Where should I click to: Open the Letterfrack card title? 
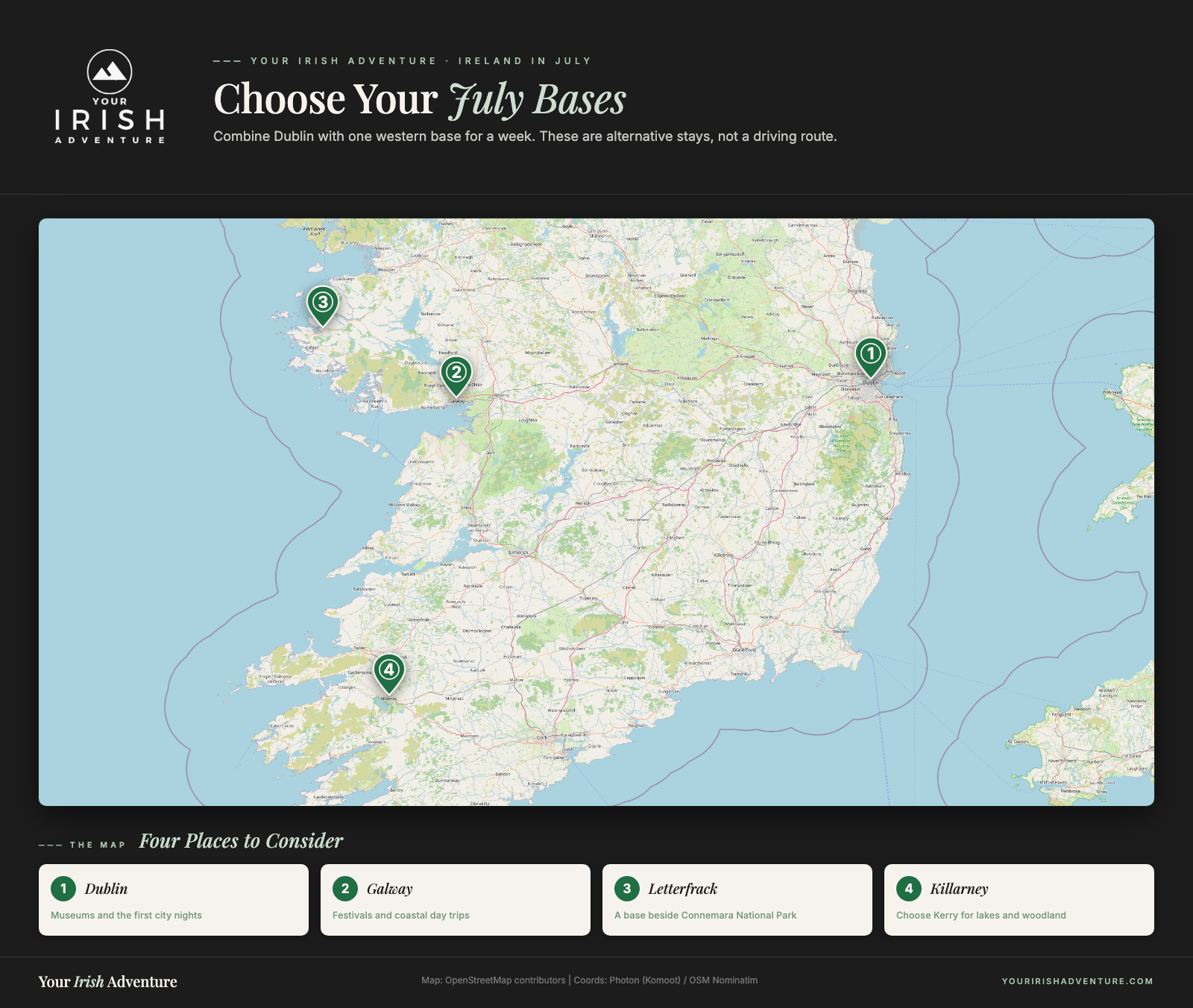(682, 889)
